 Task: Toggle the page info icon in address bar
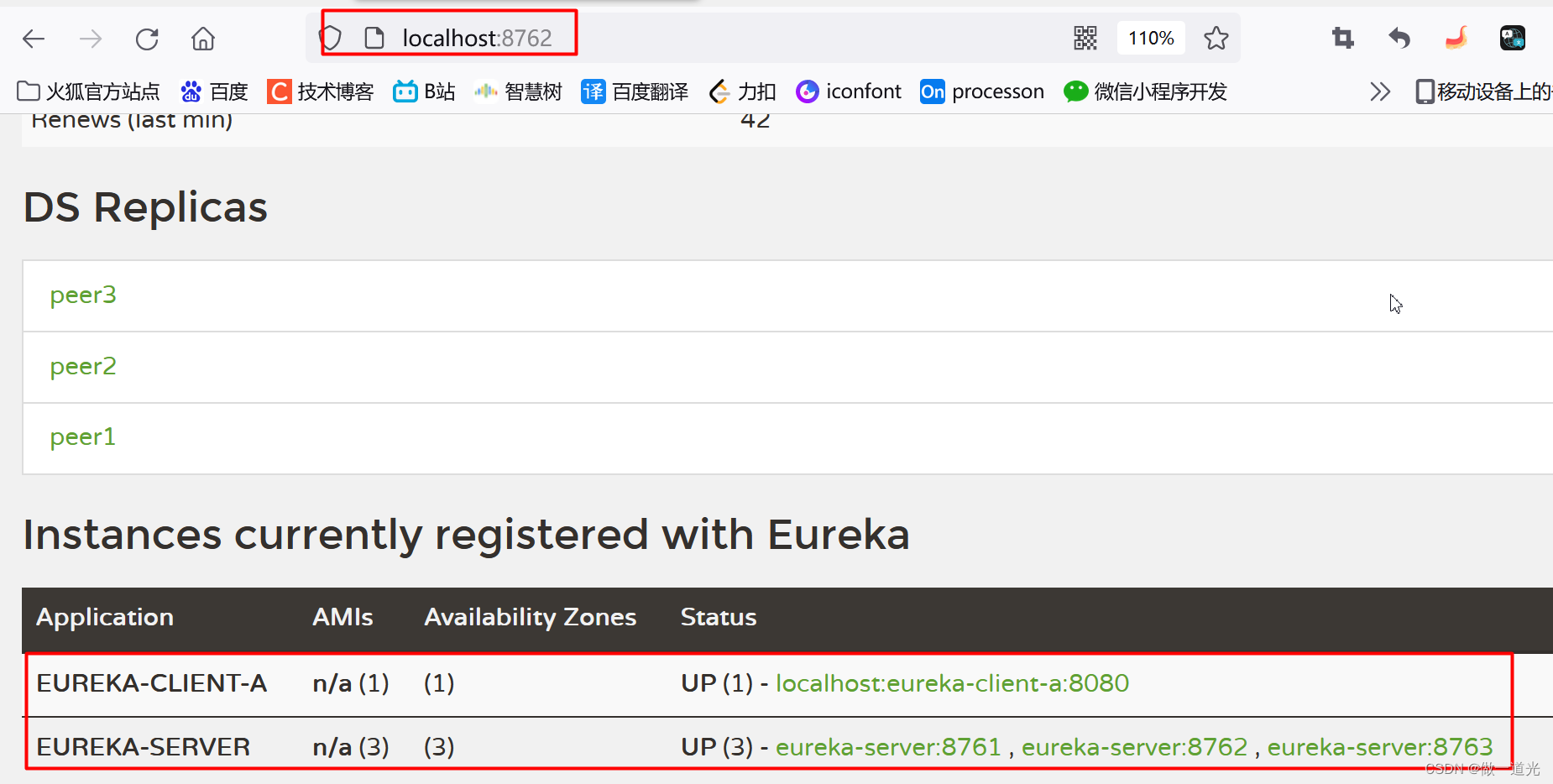point(374,37)
